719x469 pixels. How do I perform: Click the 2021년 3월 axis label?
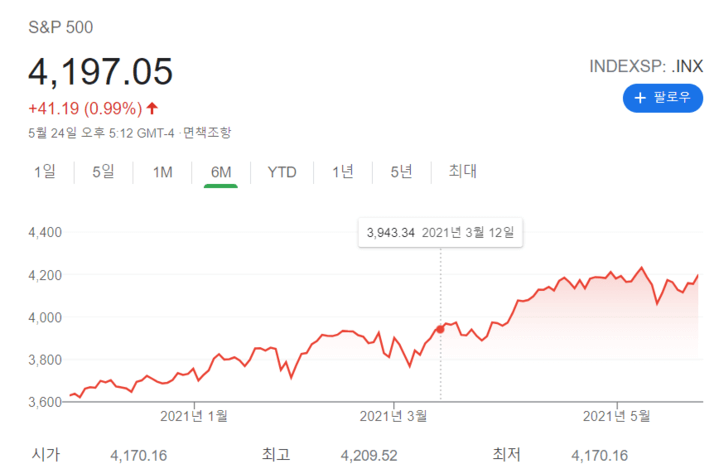click(393, 416)
